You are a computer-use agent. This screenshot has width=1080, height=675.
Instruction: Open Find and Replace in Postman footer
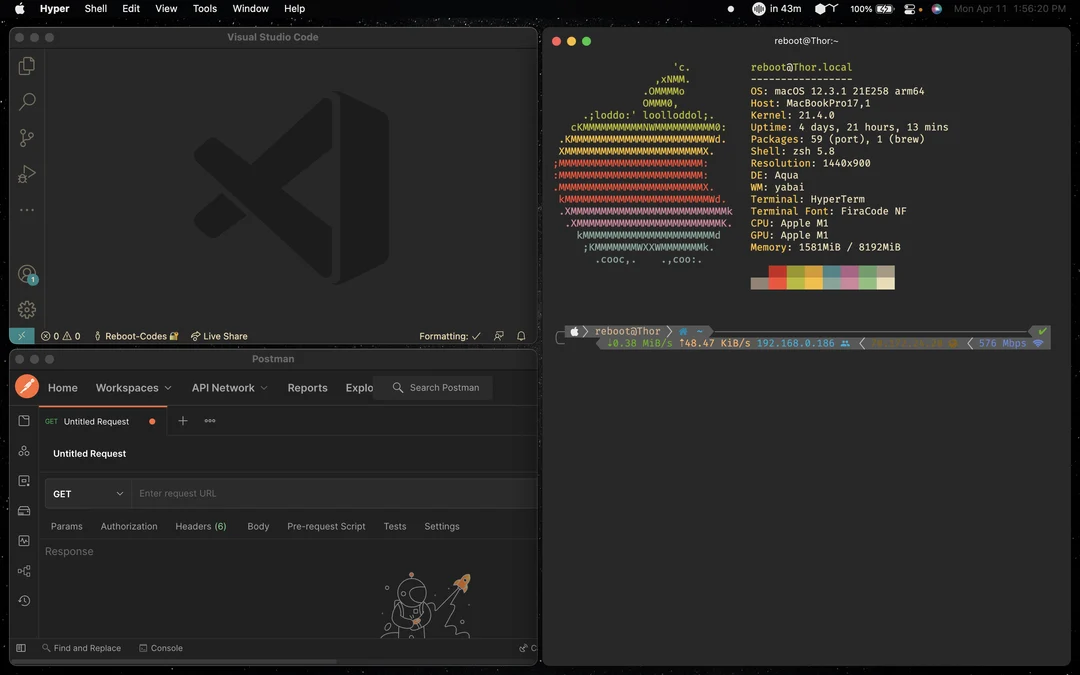coord(80,648)
